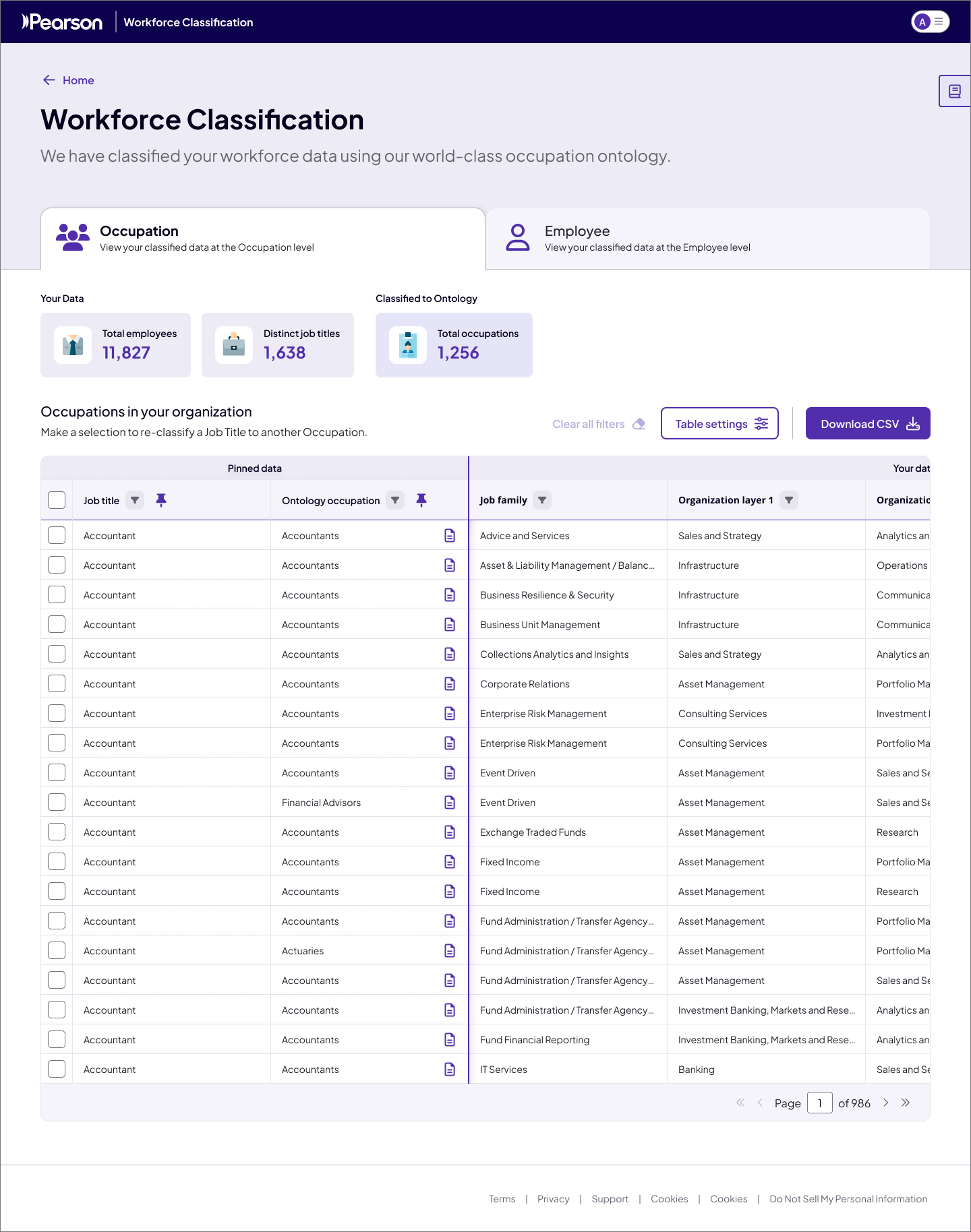Go to the next page using the right chevron
This screenshot has height=1232, width=971.
coord(886,1103)
